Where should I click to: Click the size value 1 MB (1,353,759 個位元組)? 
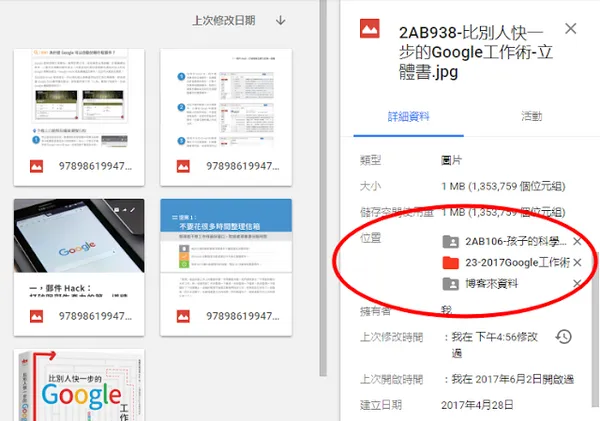coord(503,186)
